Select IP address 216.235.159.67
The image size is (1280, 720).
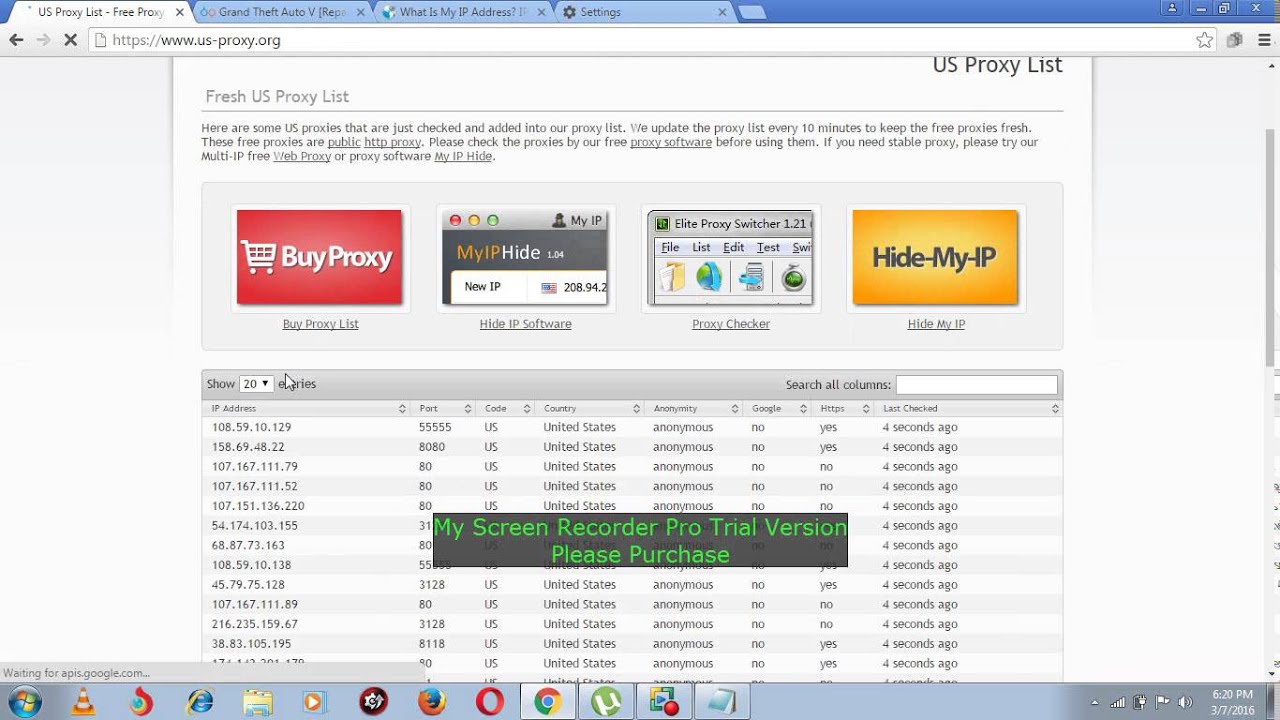pyautogui.click(x=254, y=624)
